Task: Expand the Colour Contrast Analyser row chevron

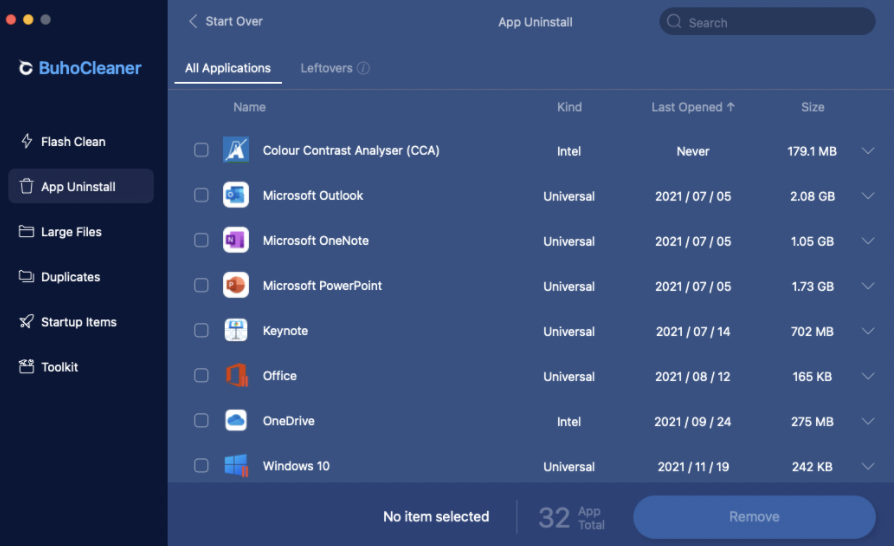Action: tap(867, 150)
